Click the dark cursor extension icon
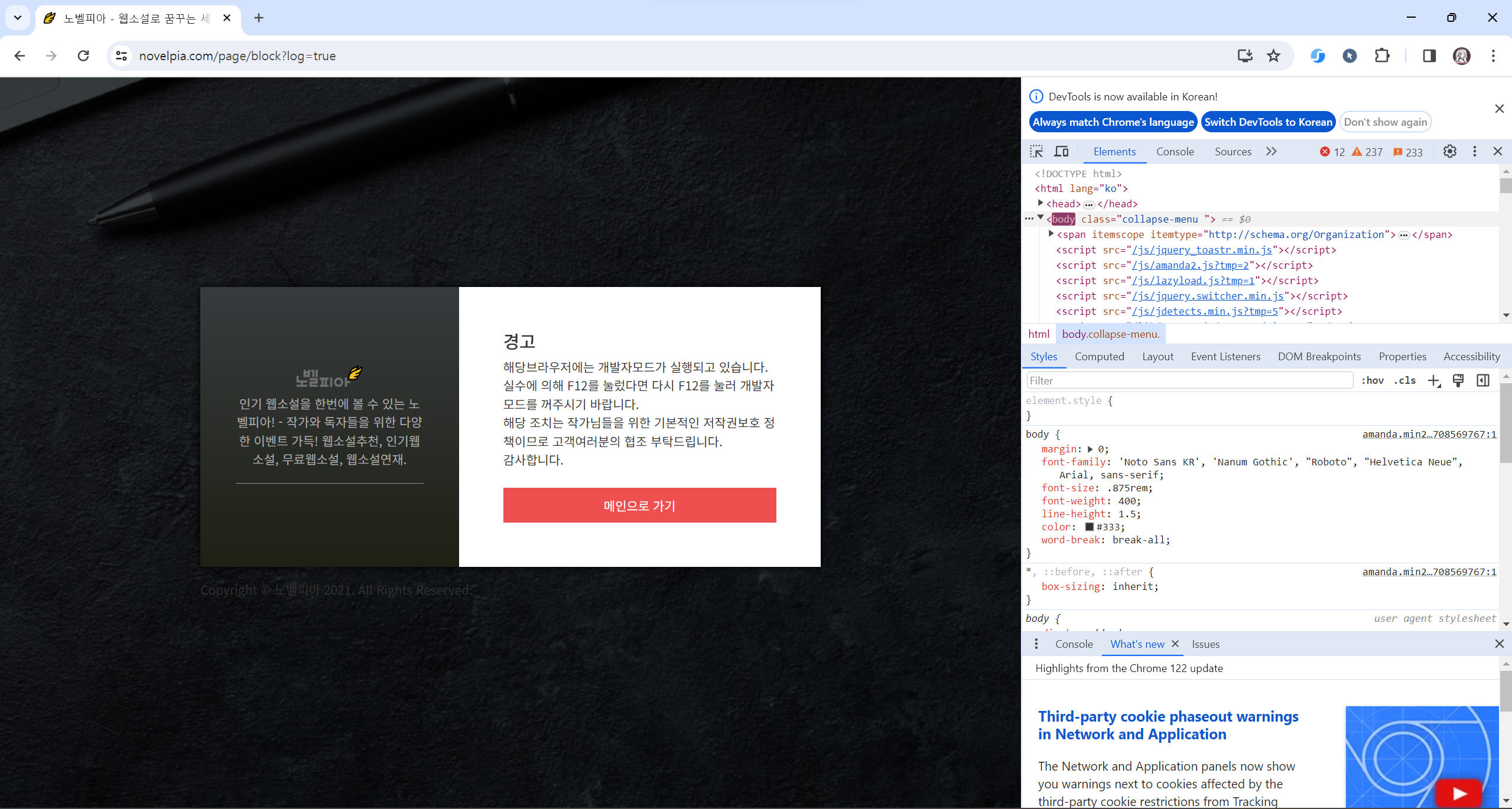The height and width of the screenshot is (809, 1512). coord(1350,56)
